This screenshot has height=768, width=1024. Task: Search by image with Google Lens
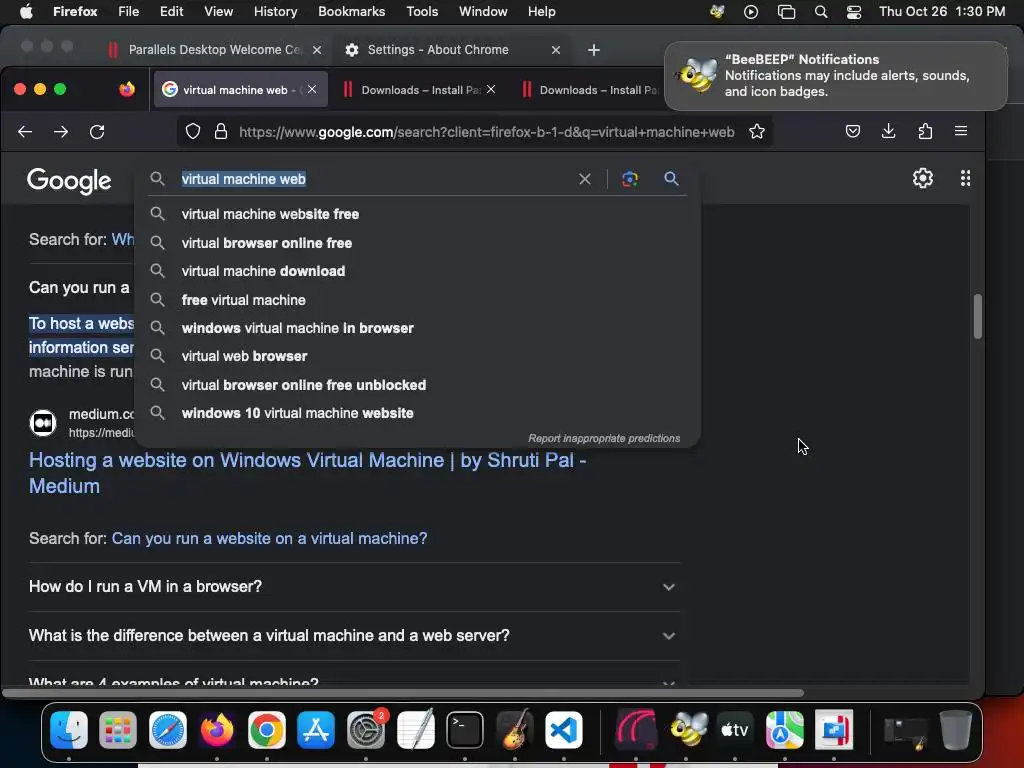[x=630, y=179]
